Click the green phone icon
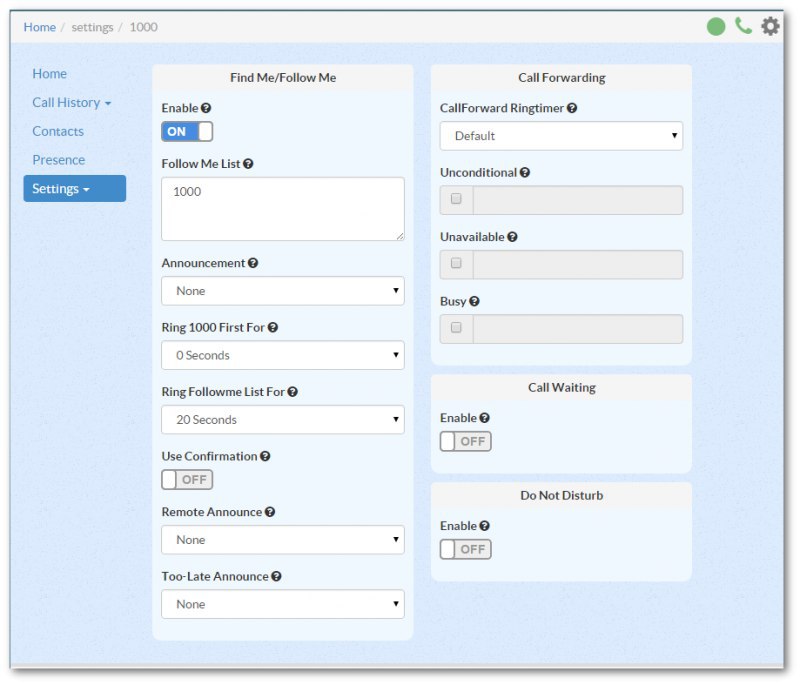Screen dimensions: 800x685 [743, 26]
